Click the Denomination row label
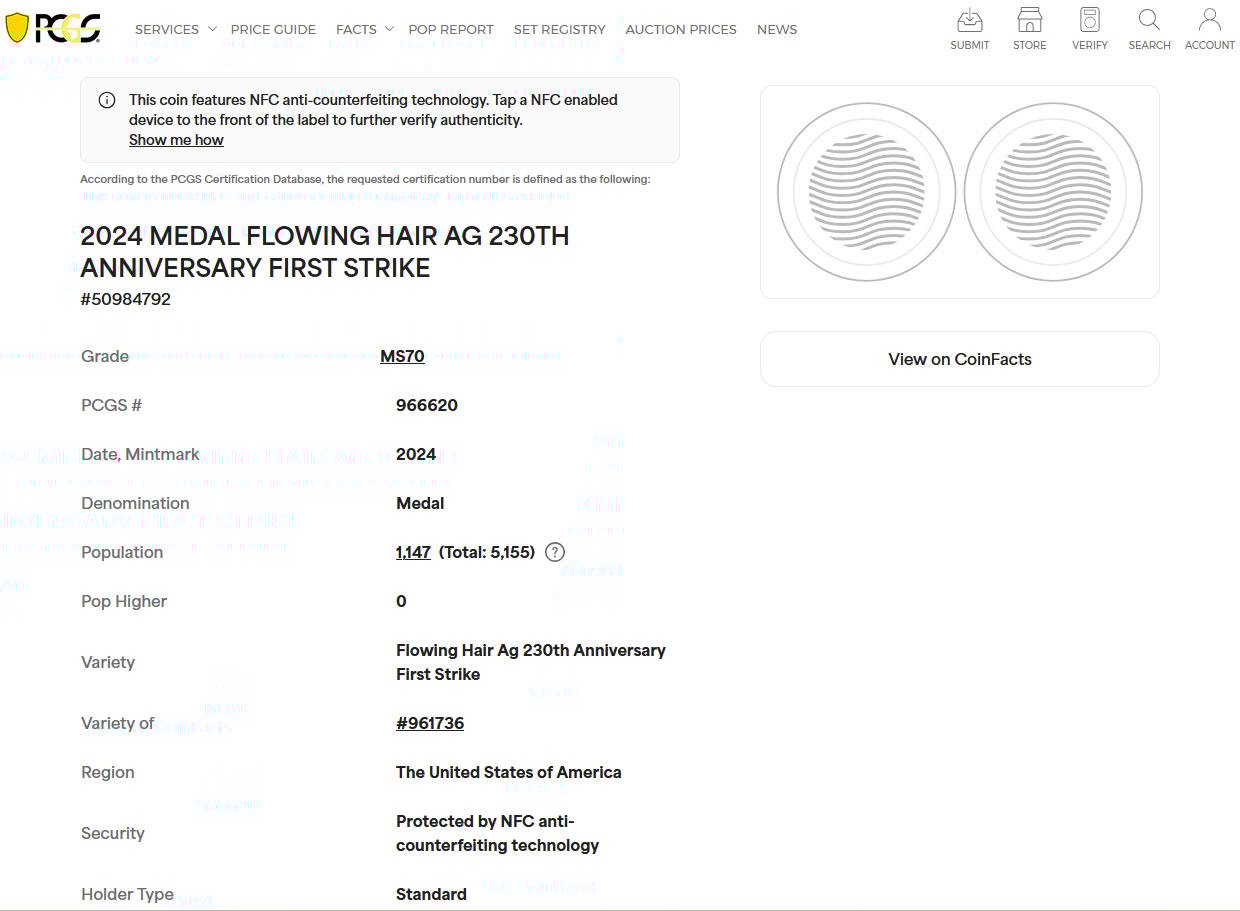 (135, 503)
